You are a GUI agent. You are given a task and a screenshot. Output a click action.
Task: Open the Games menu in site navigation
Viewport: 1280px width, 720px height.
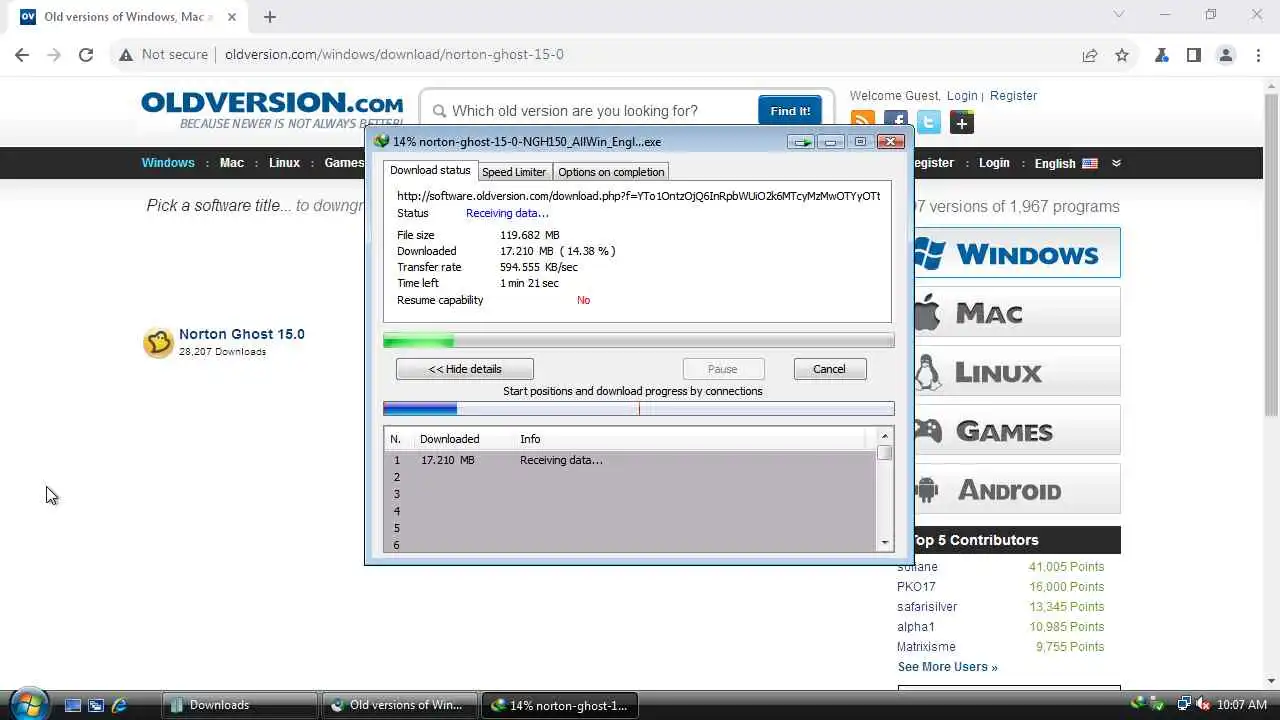(x=344, y=163)
